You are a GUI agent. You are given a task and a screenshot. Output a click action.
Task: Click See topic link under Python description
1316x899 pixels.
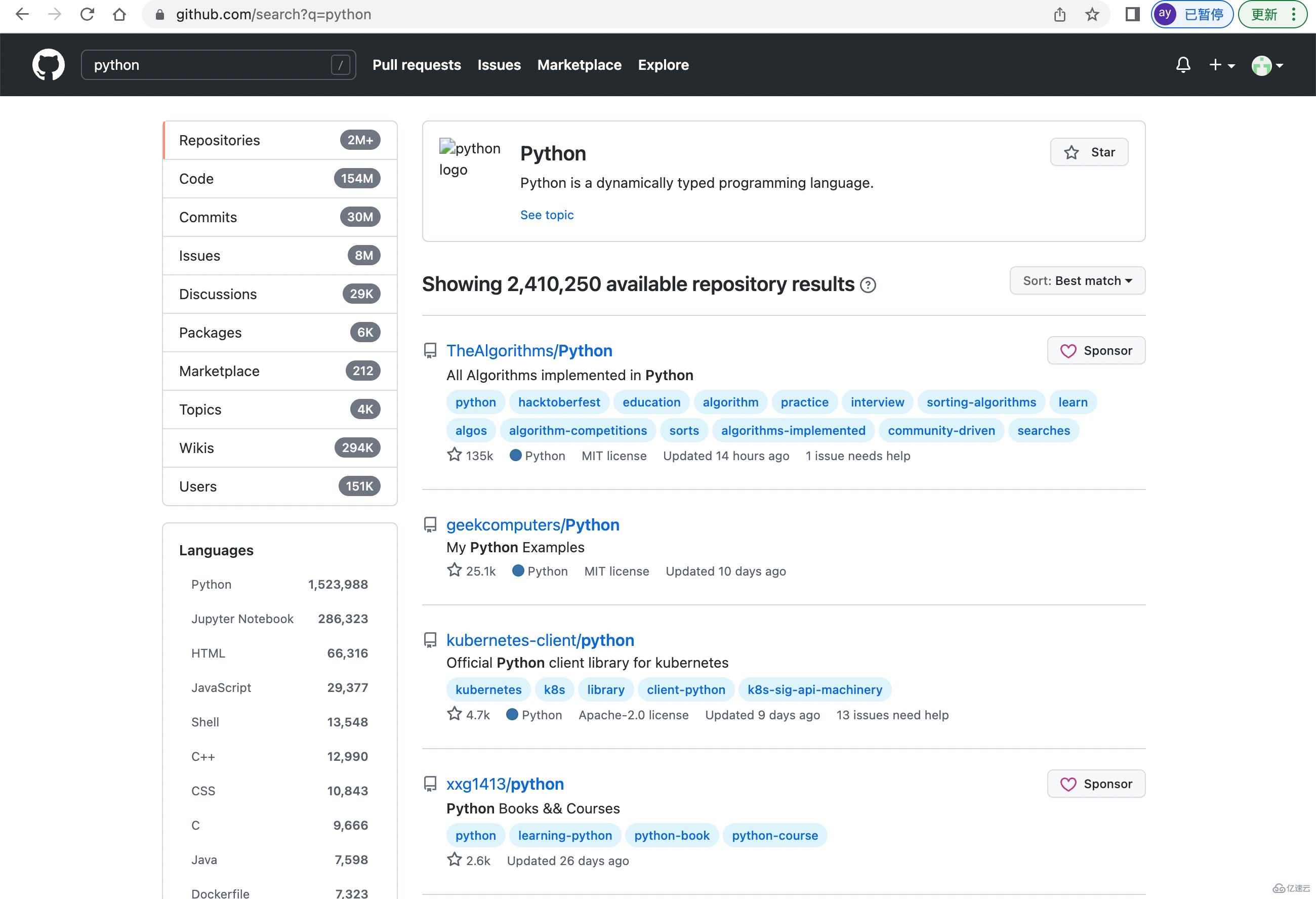pyautogui.click(x=546, y=214)
